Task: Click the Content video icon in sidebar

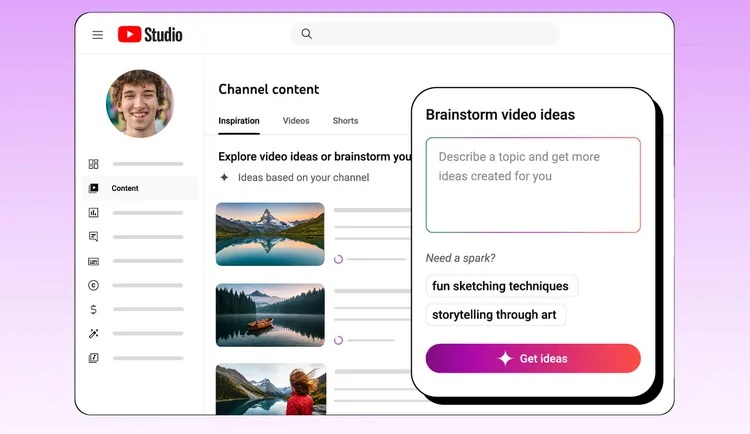Action: point(94,188)
